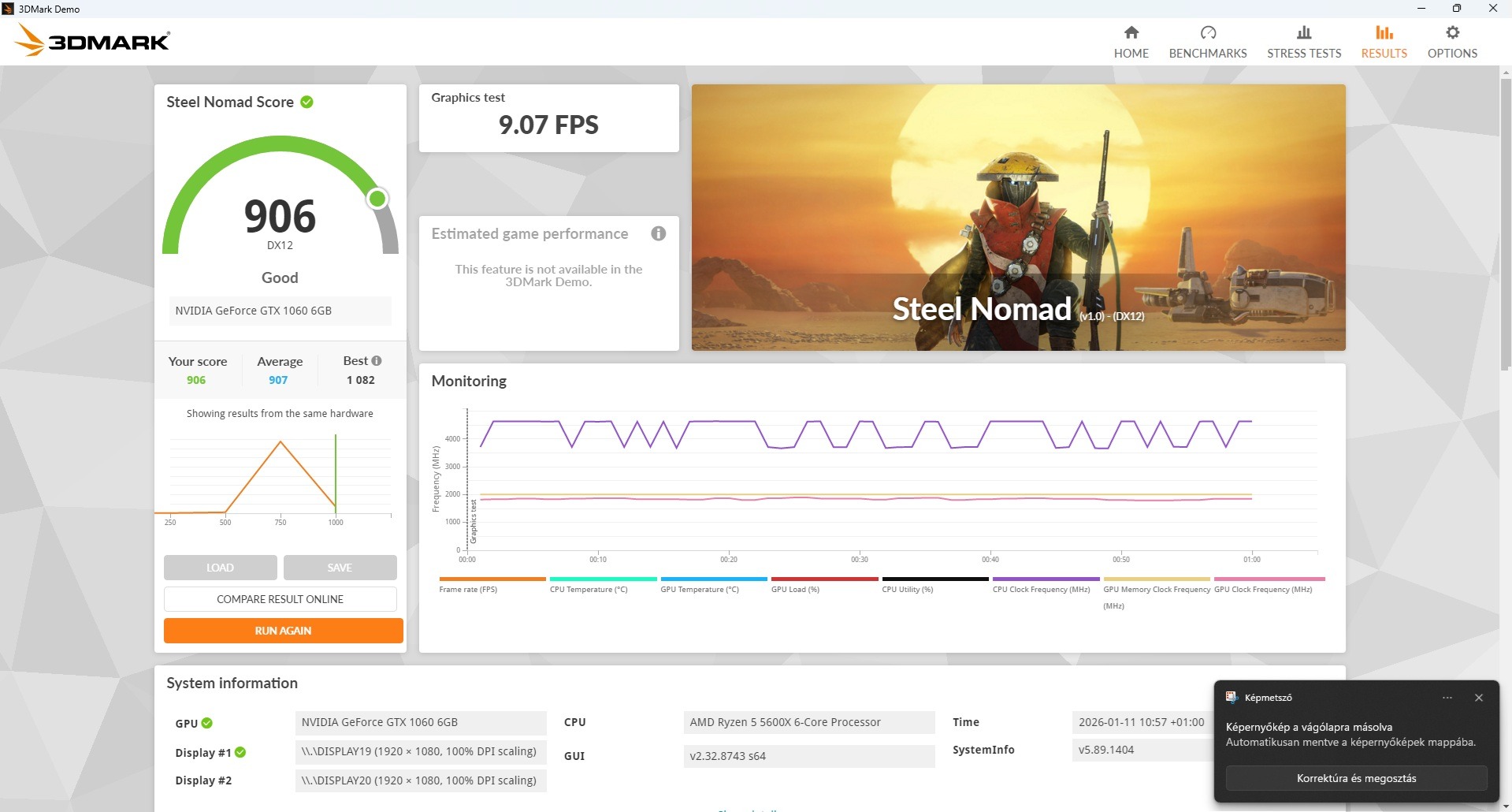The width and height of the screenshot is (1512, 812).
Task: Click the GPU Memory Clock Frequency legend swatch
Action: tap(1157, 579)
